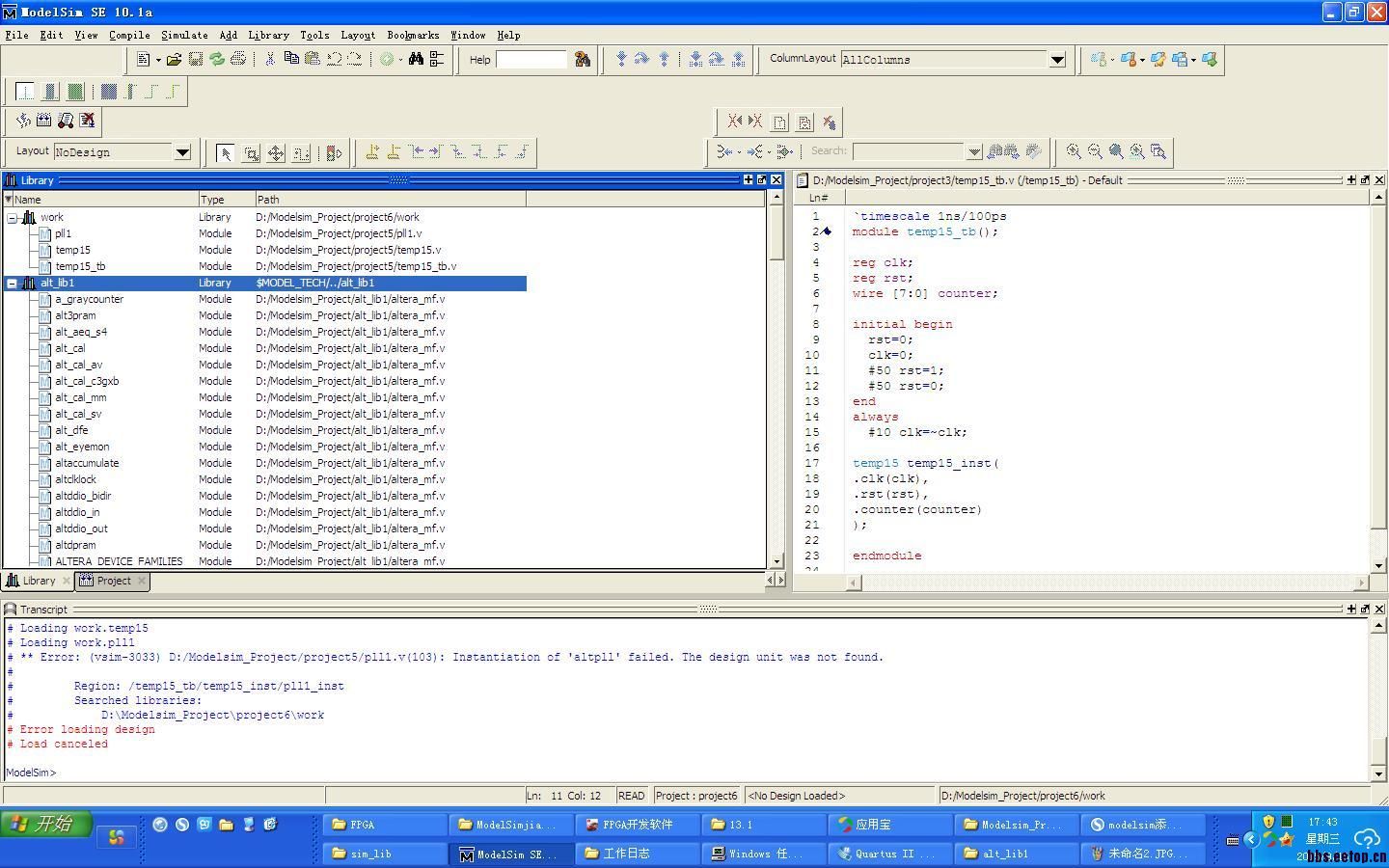Screen dimensions: 1389x868
Task: Collapse the alt_lib1 library node
Action: [13, 284]
